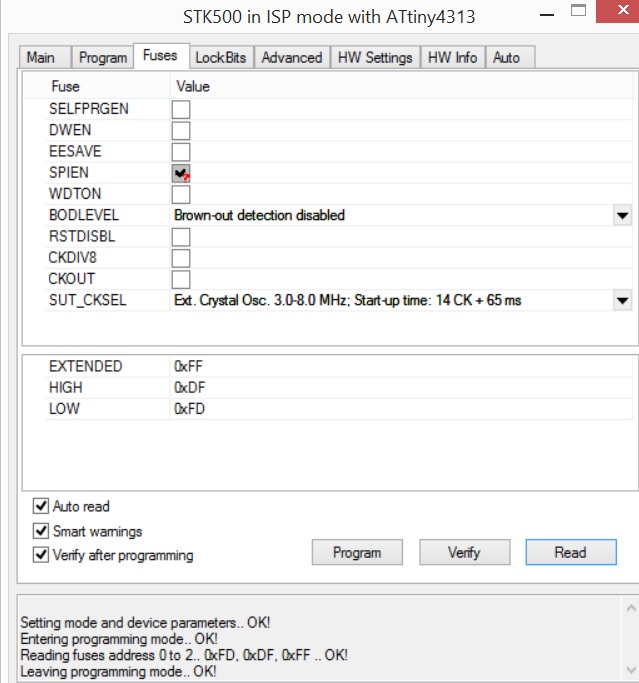Switch to the Auto tab

(x=510, y=57)
